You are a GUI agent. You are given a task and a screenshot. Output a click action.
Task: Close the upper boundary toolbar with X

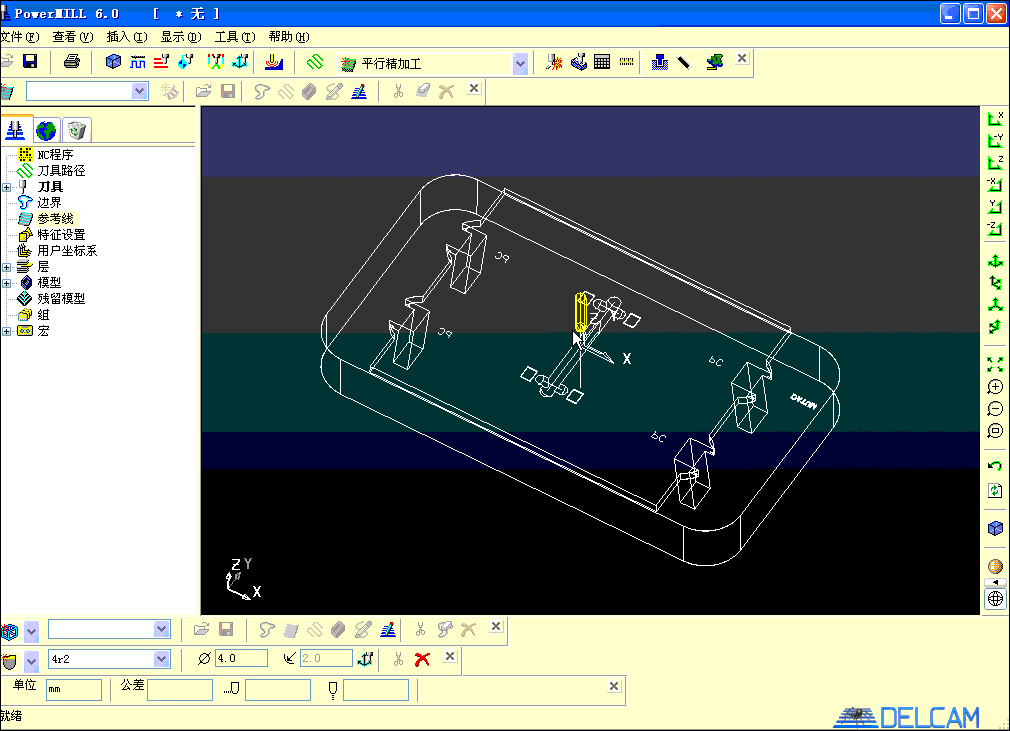[x=474, y=88]
